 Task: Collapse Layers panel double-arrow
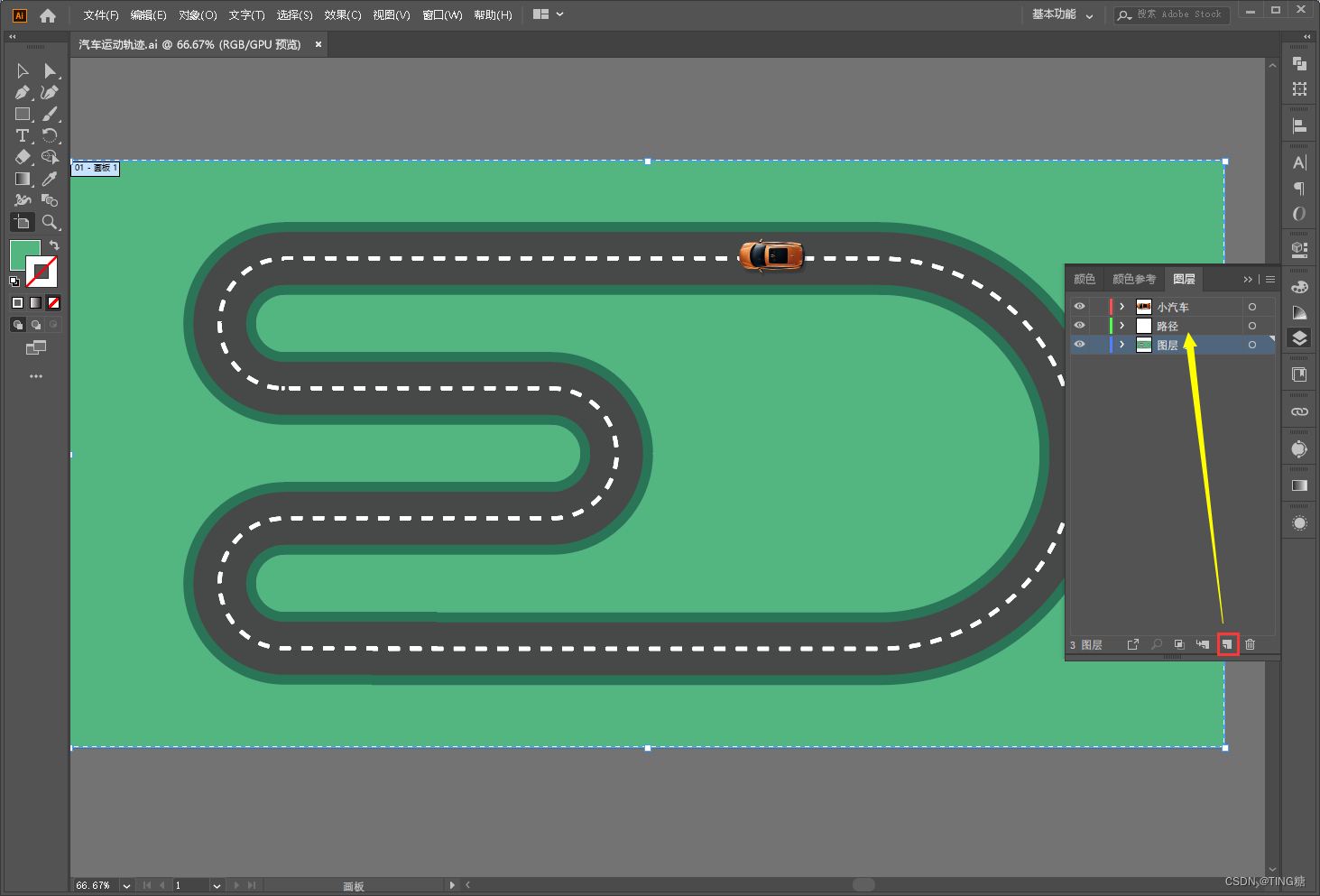point(1248,280)
